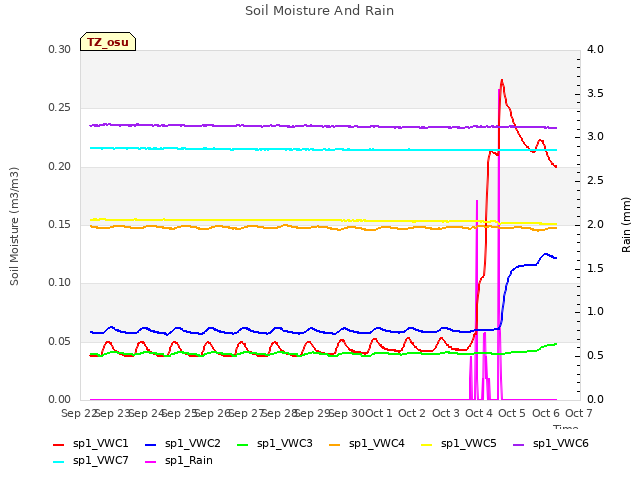Click the TZ_osu annotation label
Viewport: 640px width, 480px height.
click(108, 42)
